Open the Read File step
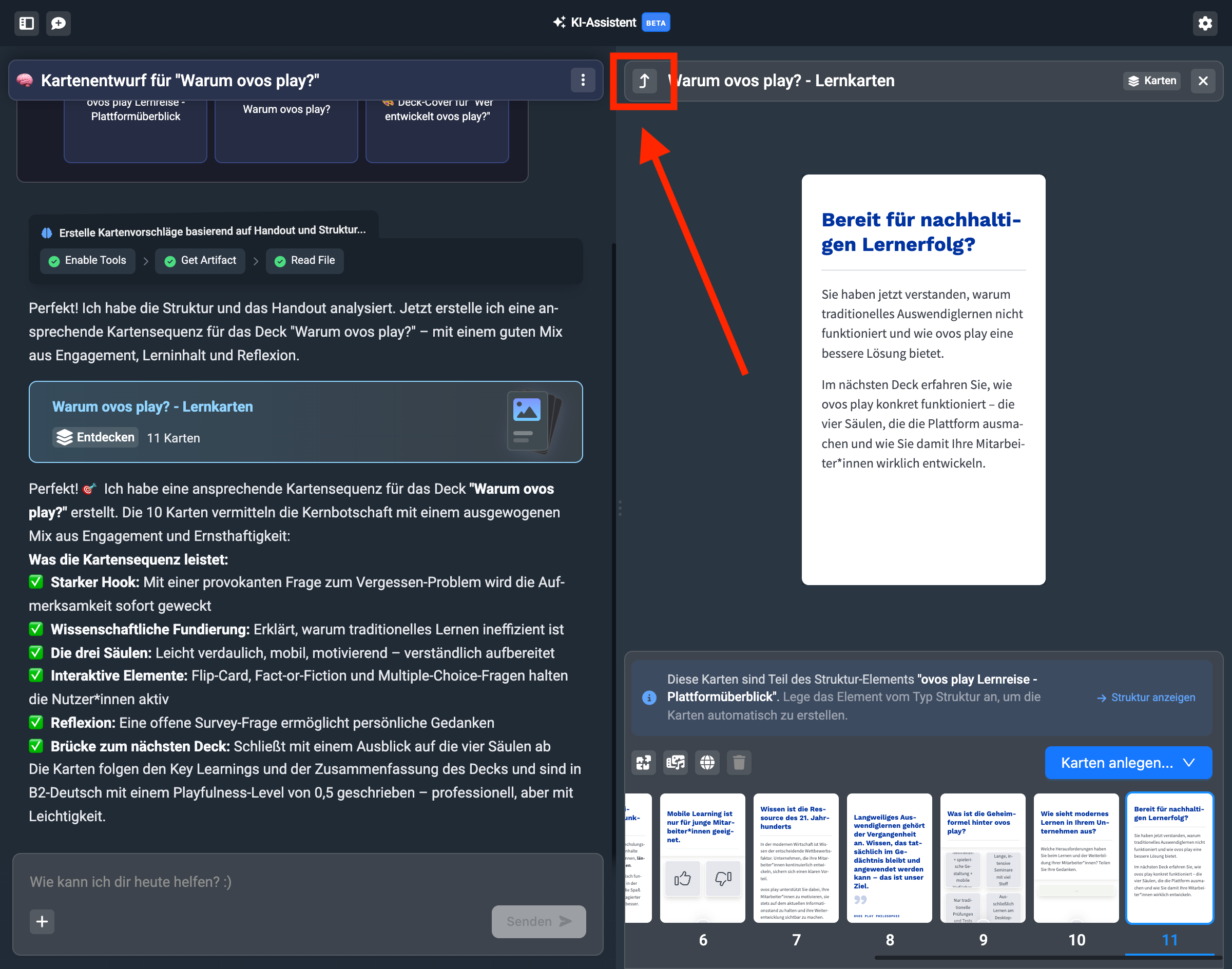The width and height of the screenshot is (1232, 969). tap(305, 260)
